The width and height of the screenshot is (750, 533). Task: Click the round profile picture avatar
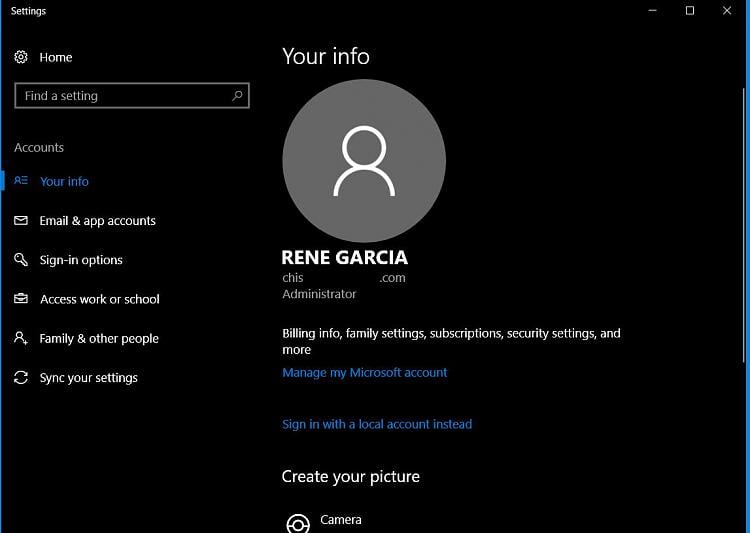point(364,161)
